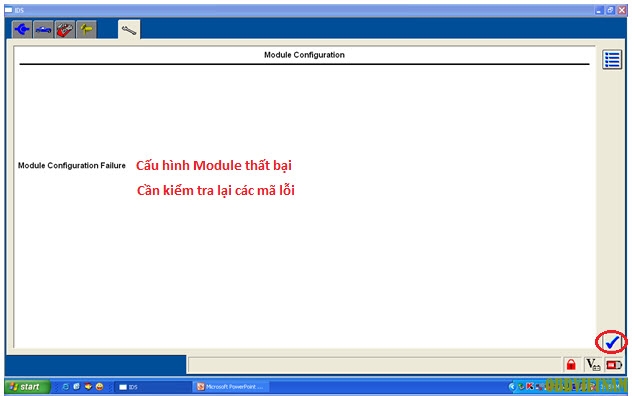Open the red toolbox tab
Screen dimensions: 635x396
[65, 29]
